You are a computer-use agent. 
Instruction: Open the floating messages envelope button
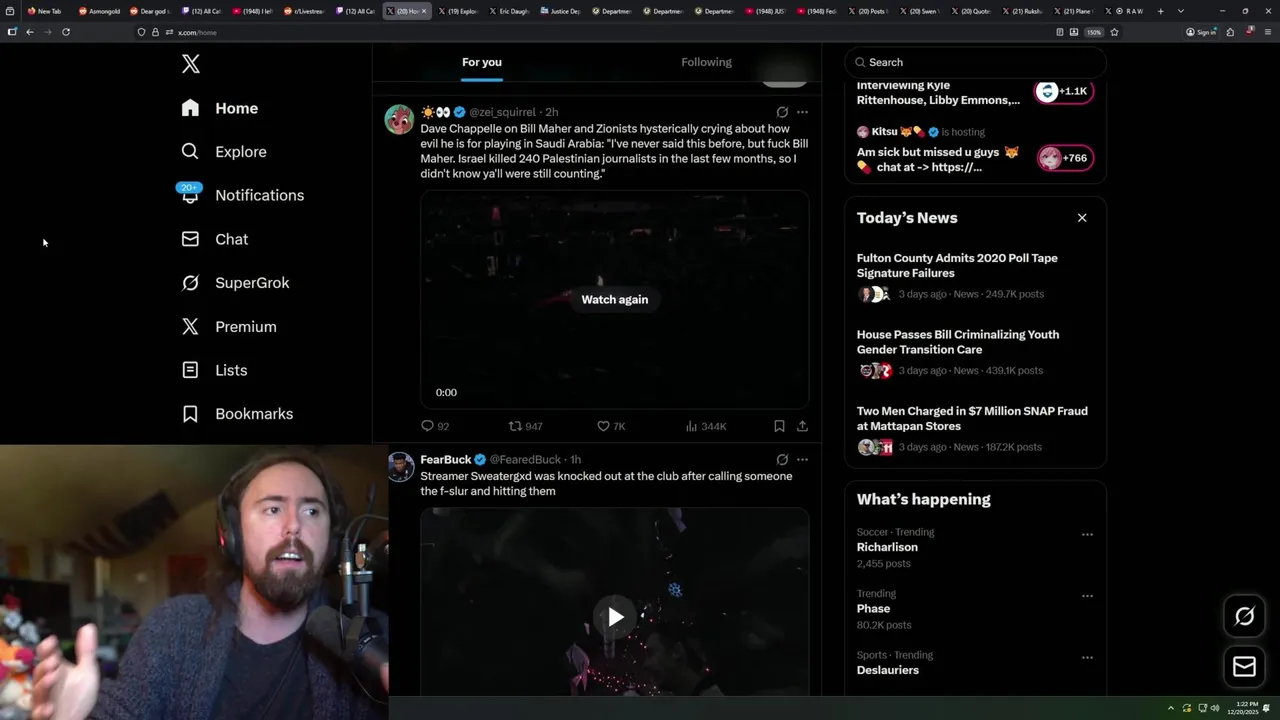point(1244,666)
